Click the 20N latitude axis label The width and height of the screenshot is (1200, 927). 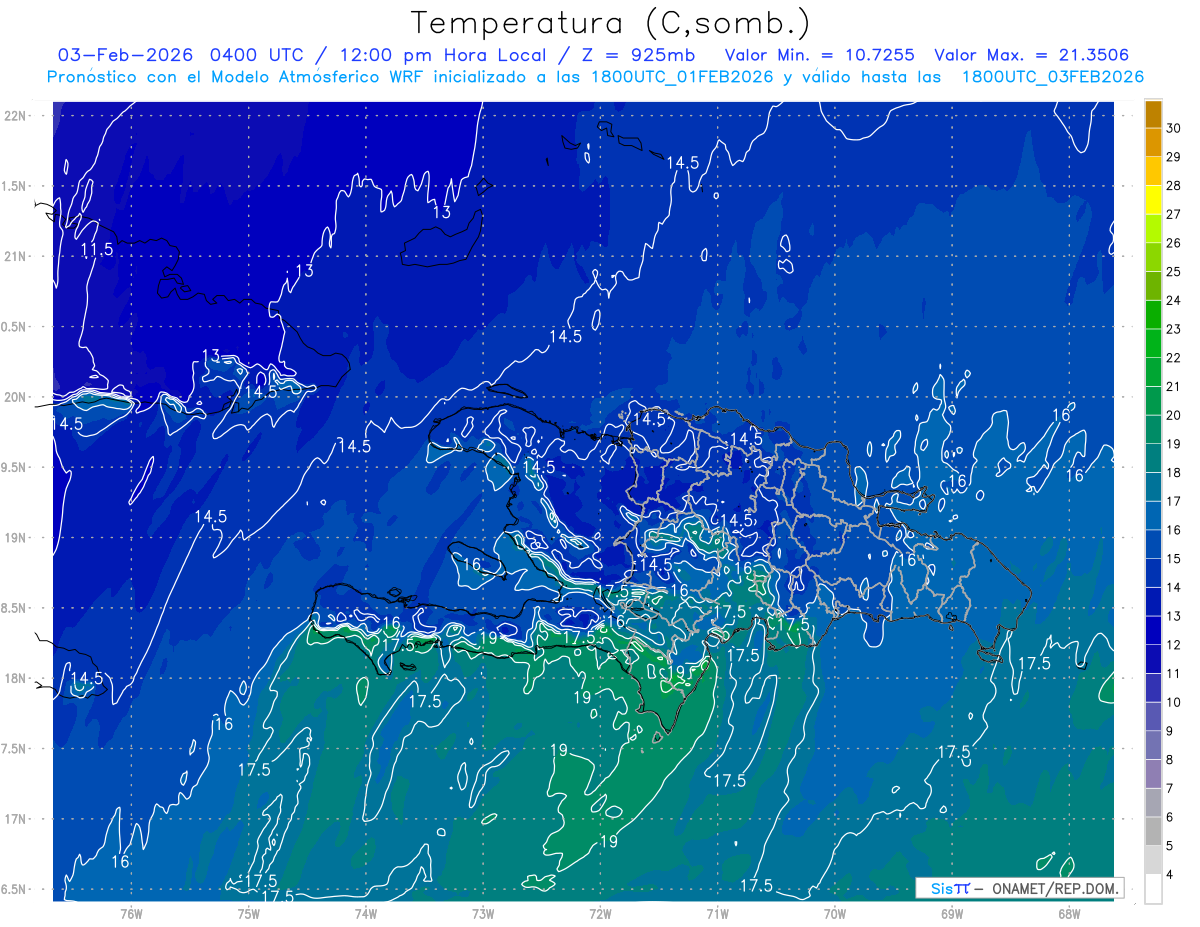pyautogui.click(x=17, y=397)
